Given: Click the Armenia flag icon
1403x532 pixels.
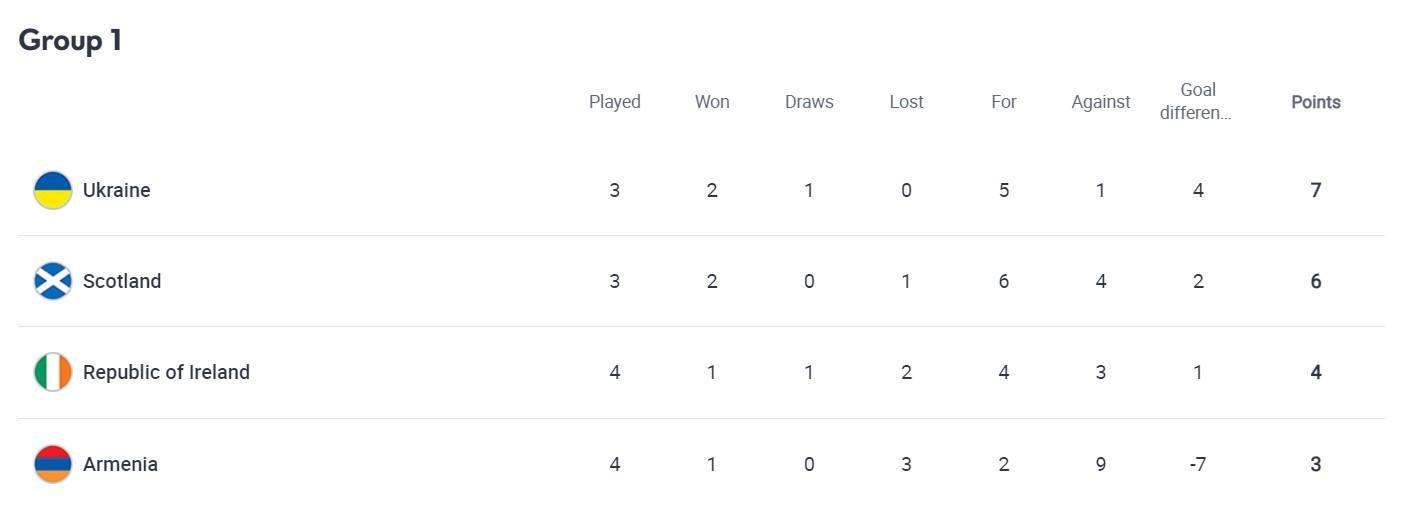Looking at the screenshot, I should pyautogui.click(x=53, y=464).
